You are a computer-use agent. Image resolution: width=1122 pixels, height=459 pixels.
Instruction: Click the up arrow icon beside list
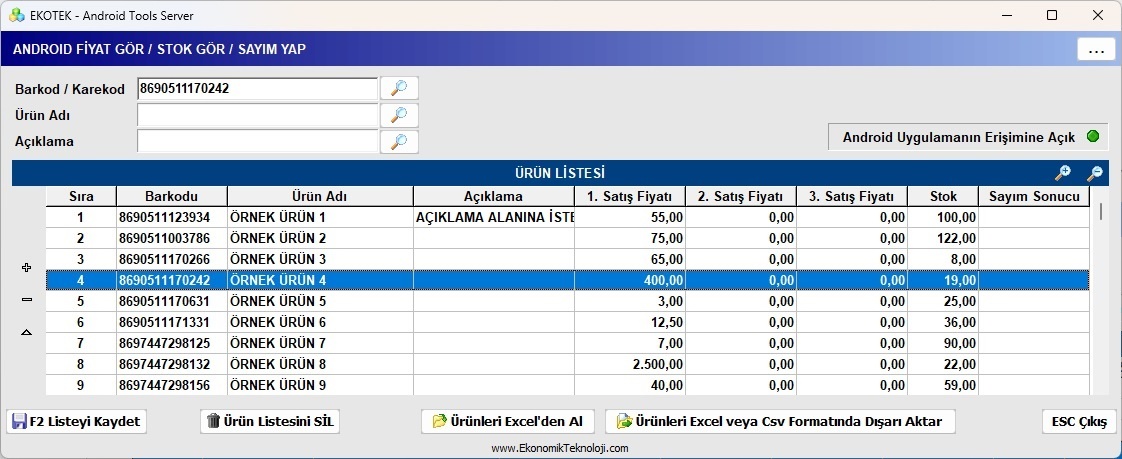(27, 332)
